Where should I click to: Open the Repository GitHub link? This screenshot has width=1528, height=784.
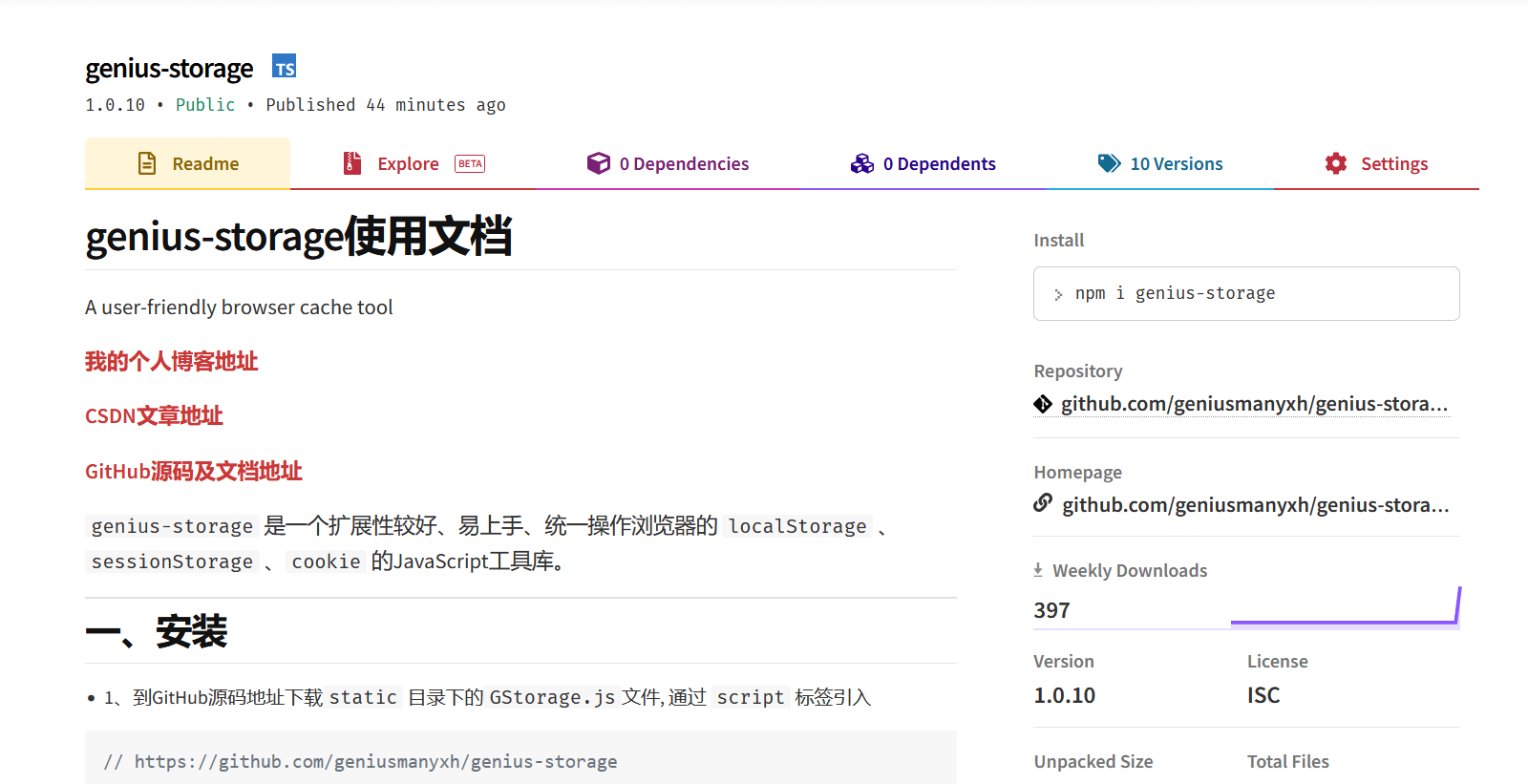pos(1254,404)
